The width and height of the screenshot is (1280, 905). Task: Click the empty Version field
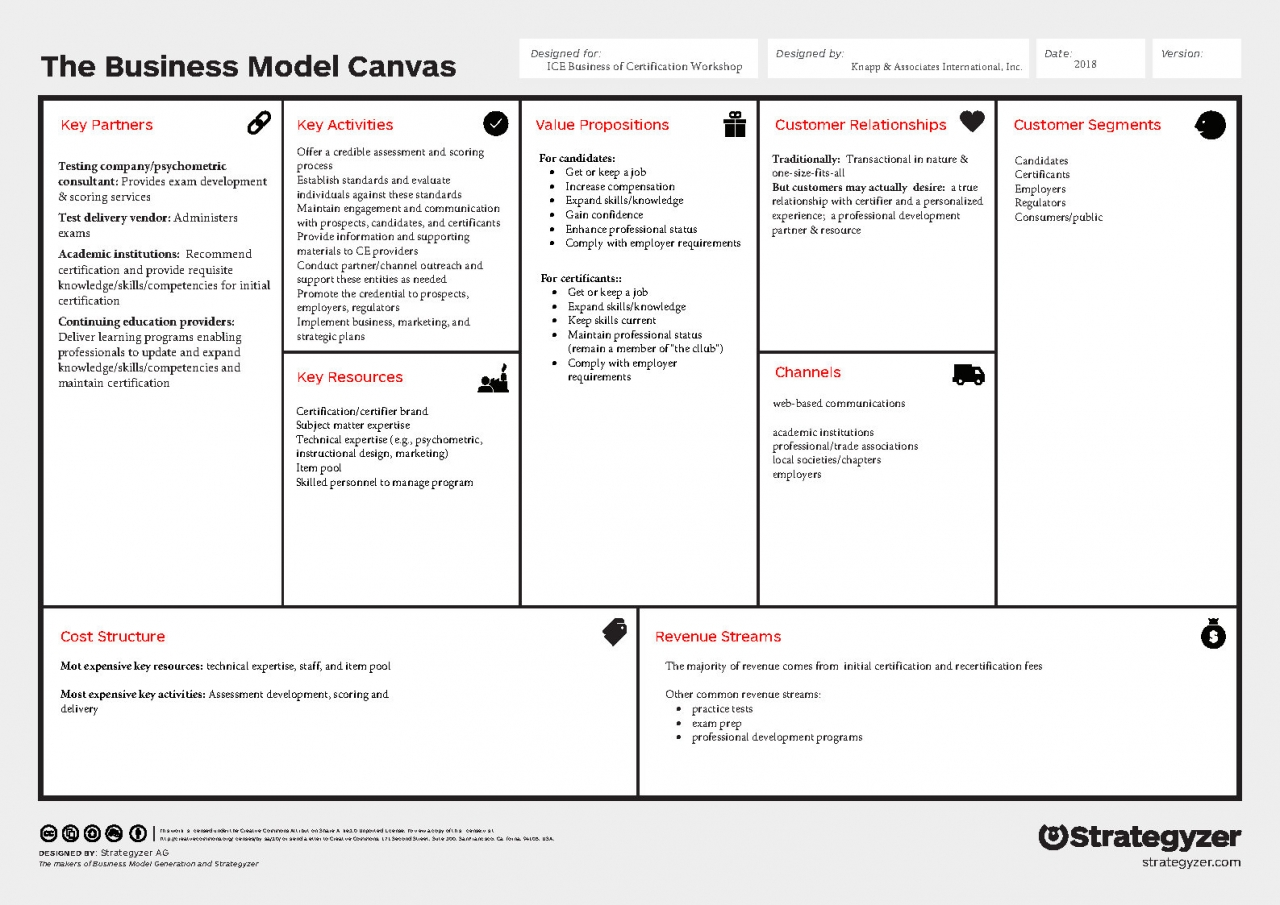[x=1196, y=59]
